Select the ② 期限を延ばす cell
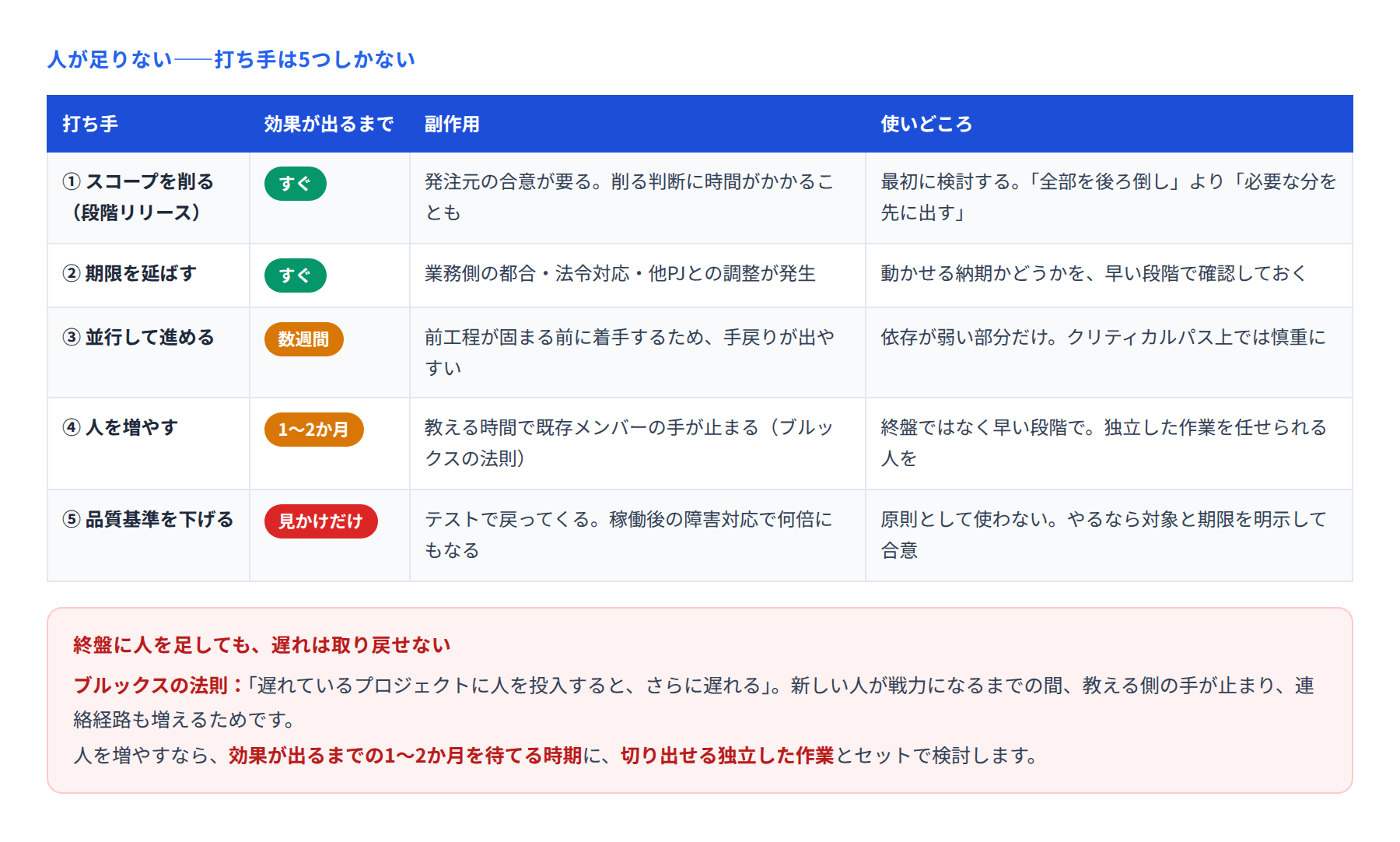This screenshot has width=1400, height=842. pos(149,275)
